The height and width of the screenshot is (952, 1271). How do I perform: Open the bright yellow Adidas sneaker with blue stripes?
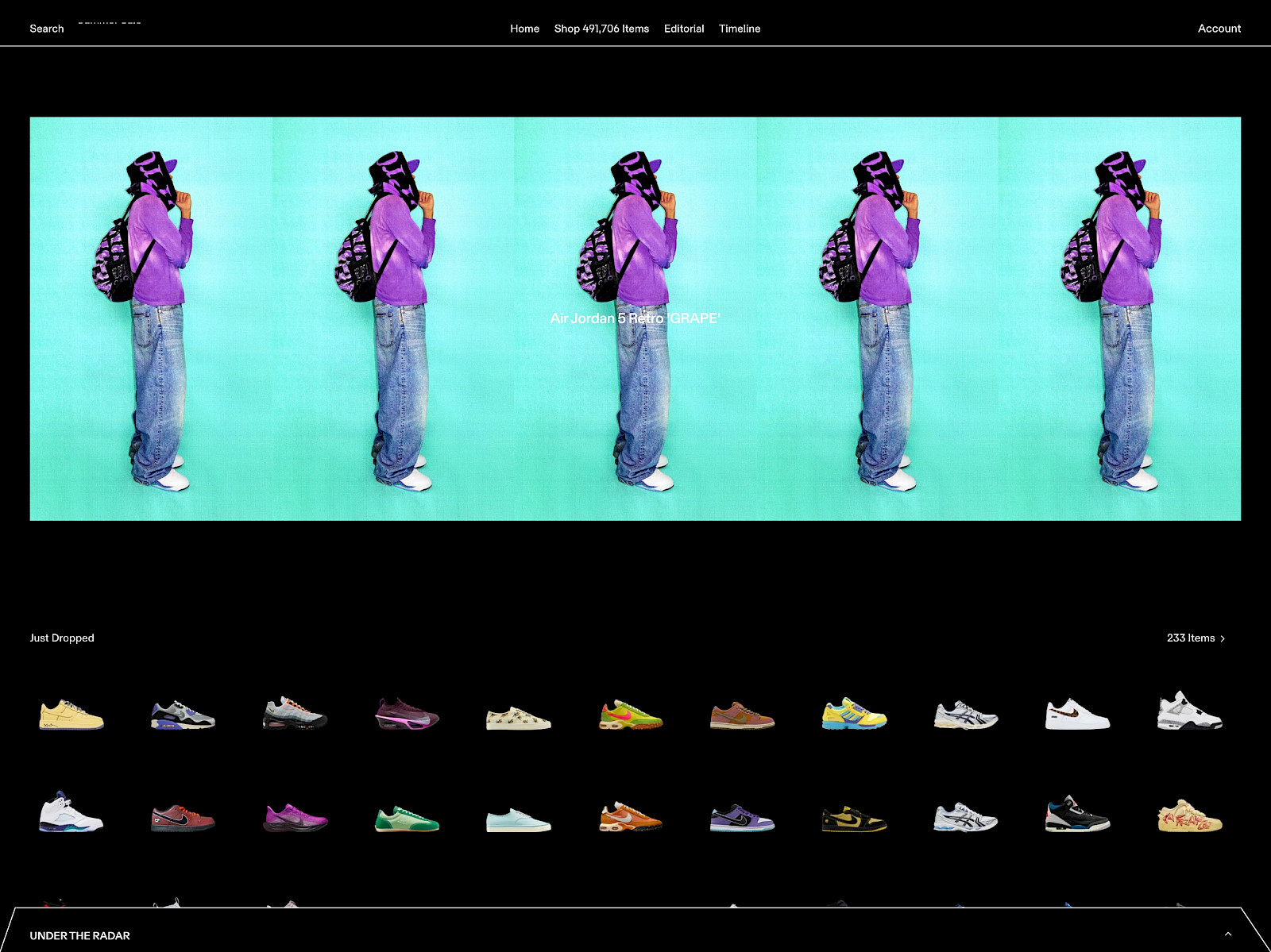point(854,714)
